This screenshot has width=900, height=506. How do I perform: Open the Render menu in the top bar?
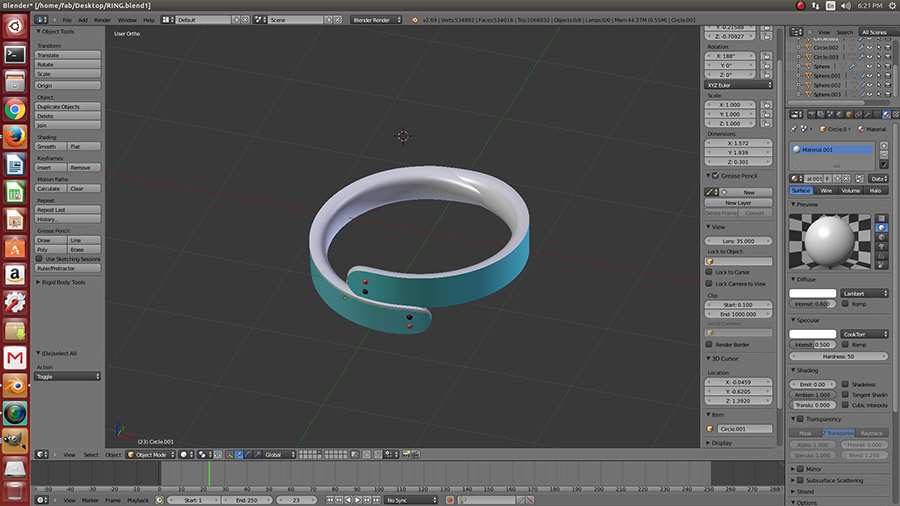click(x=102, y=19)
